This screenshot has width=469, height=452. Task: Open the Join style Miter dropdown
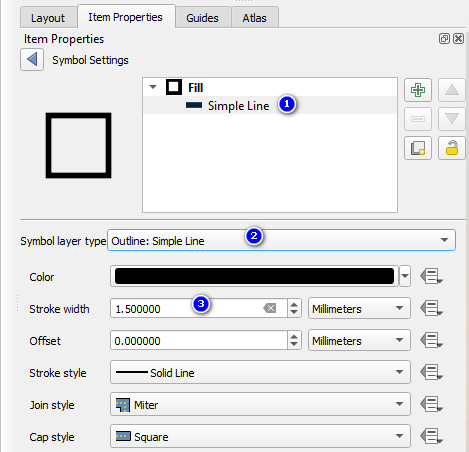pos(260,404)
